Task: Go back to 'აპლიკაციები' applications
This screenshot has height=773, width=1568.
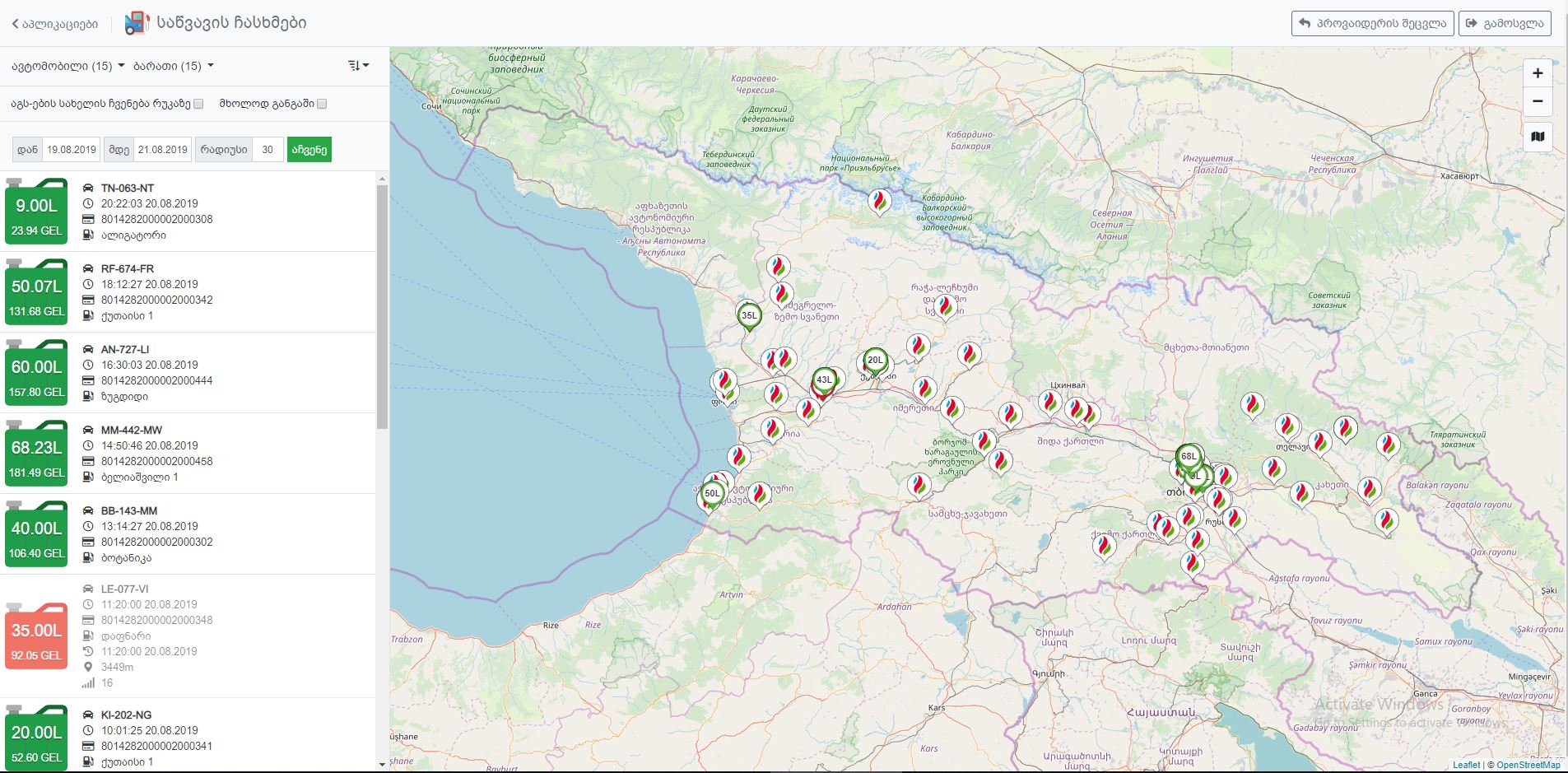Action: 55,24
